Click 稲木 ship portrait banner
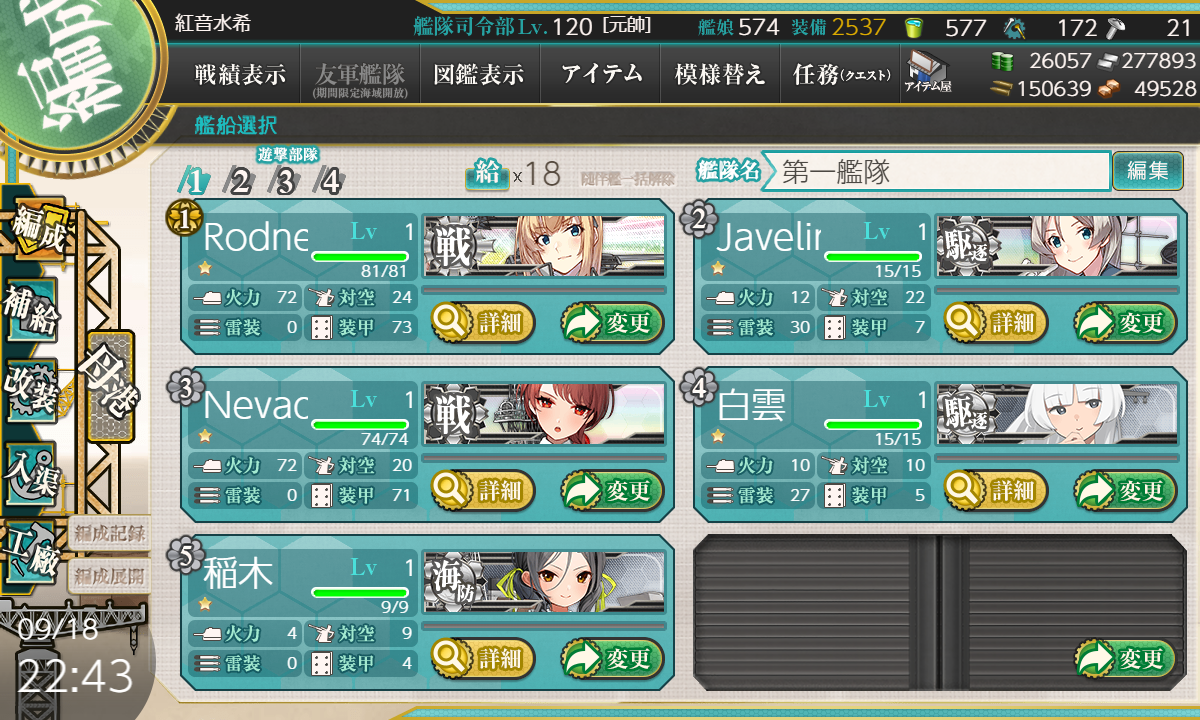 click(544, 582)
